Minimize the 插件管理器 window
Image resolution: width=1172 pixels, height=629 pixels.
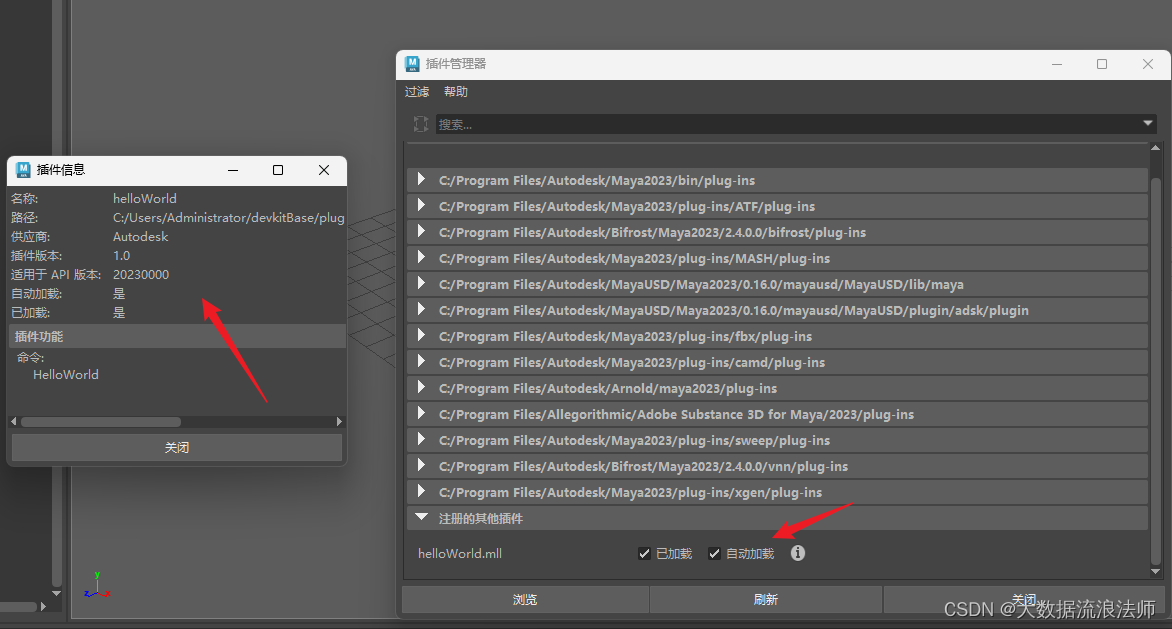coord(1057,64)
